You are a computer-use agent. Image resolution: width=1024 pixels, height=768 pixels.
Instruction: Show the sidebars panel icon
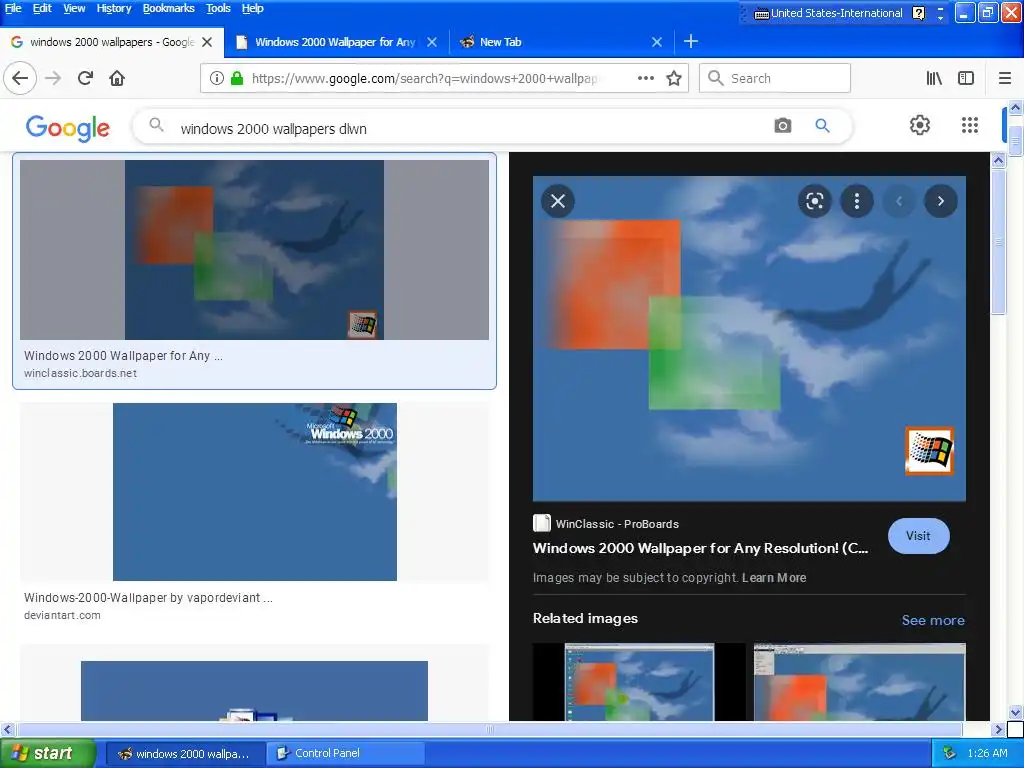click(x=965, y=78)
